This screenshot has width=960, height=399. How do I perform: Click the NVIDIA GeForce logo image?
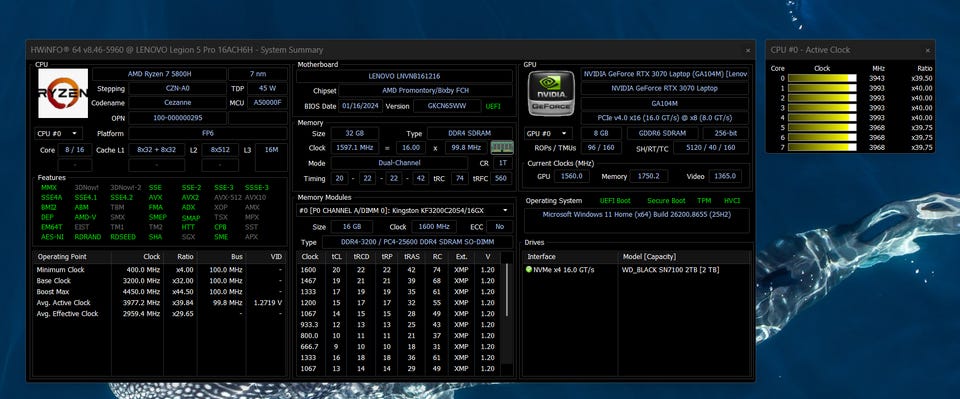pyautogui.click(x=552, y=93)
